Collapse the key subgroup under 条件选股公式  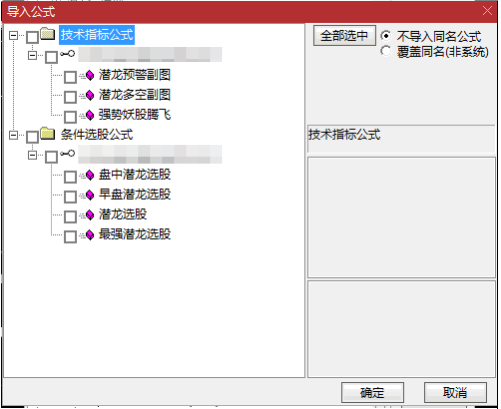point(32,155)
